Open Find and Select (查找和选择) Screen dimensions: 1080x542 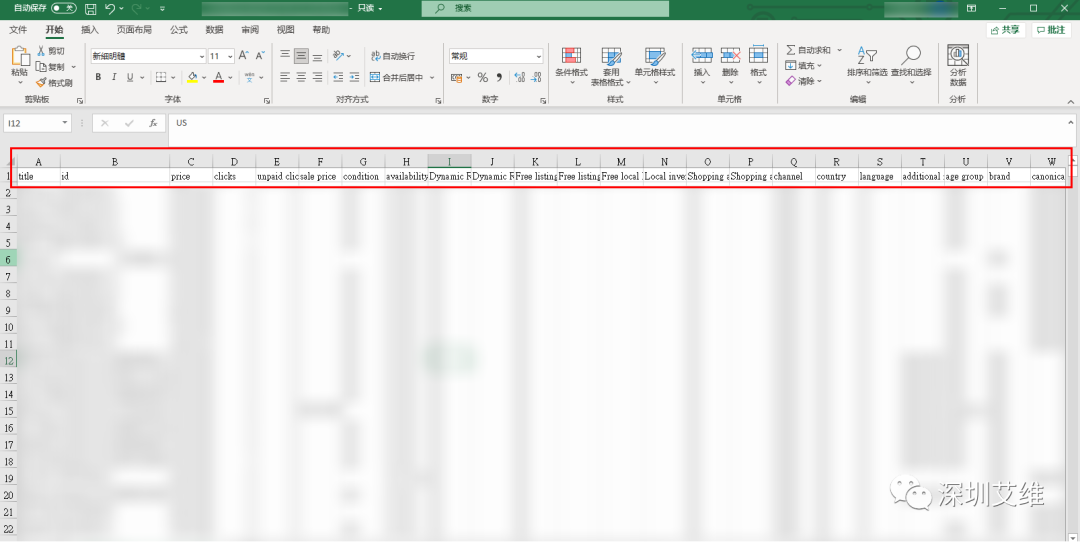(911, 66)
